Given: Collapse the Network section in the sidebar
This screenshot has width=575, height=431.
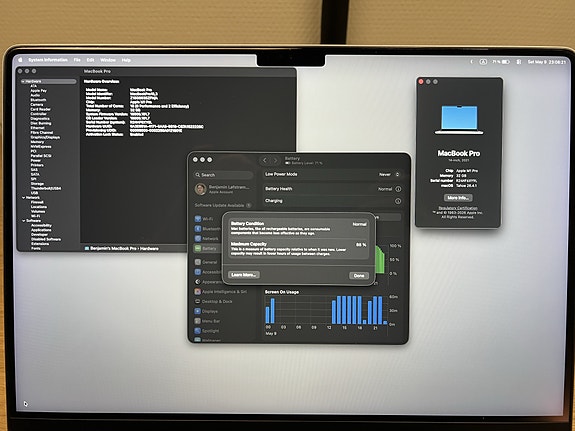Looking at the screenshot, I should click(x=23, y=198).
